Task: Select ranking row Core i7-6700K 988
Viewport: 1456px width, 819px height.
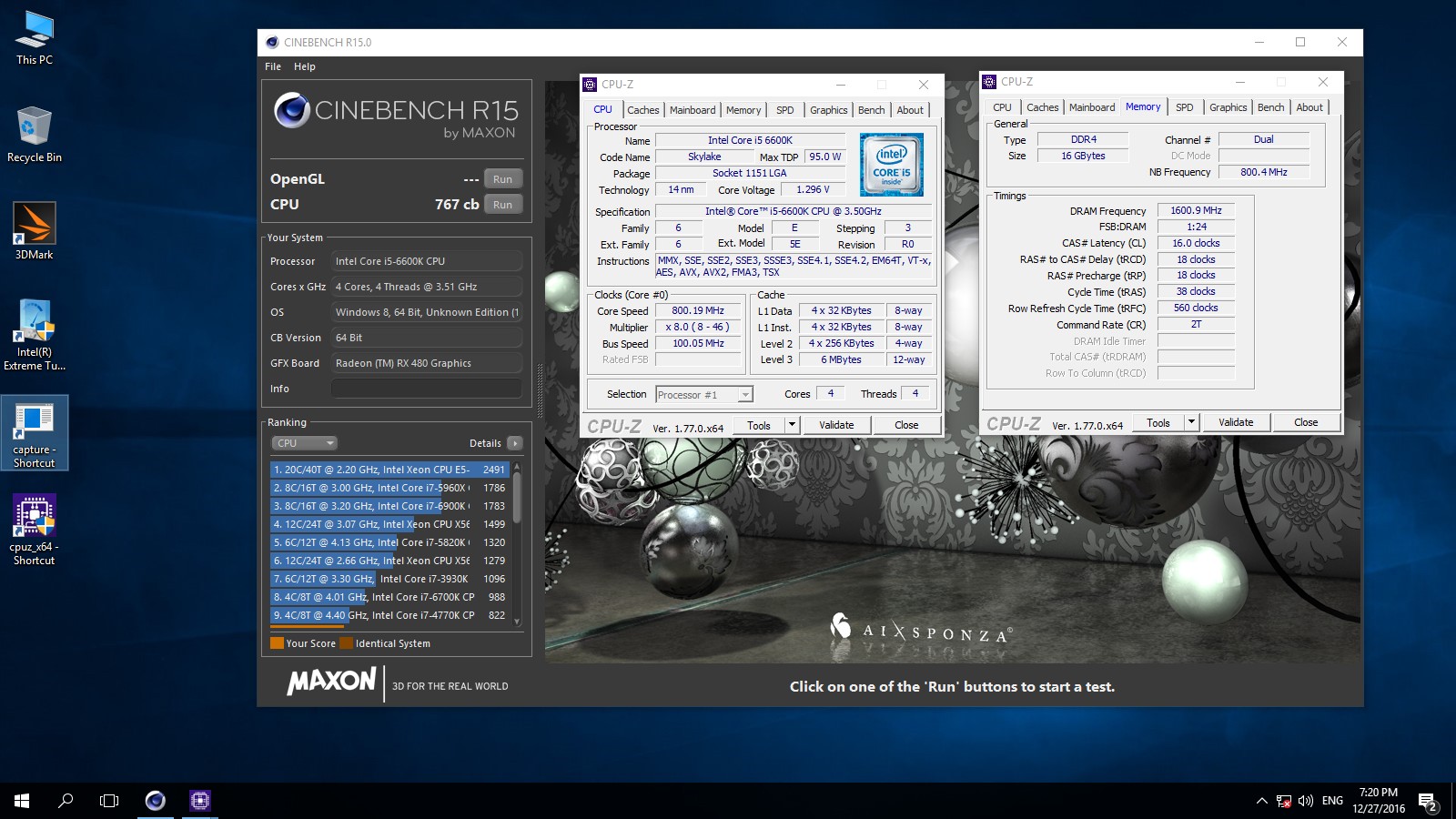Action: pyautogui.click(x=389, y=597)
